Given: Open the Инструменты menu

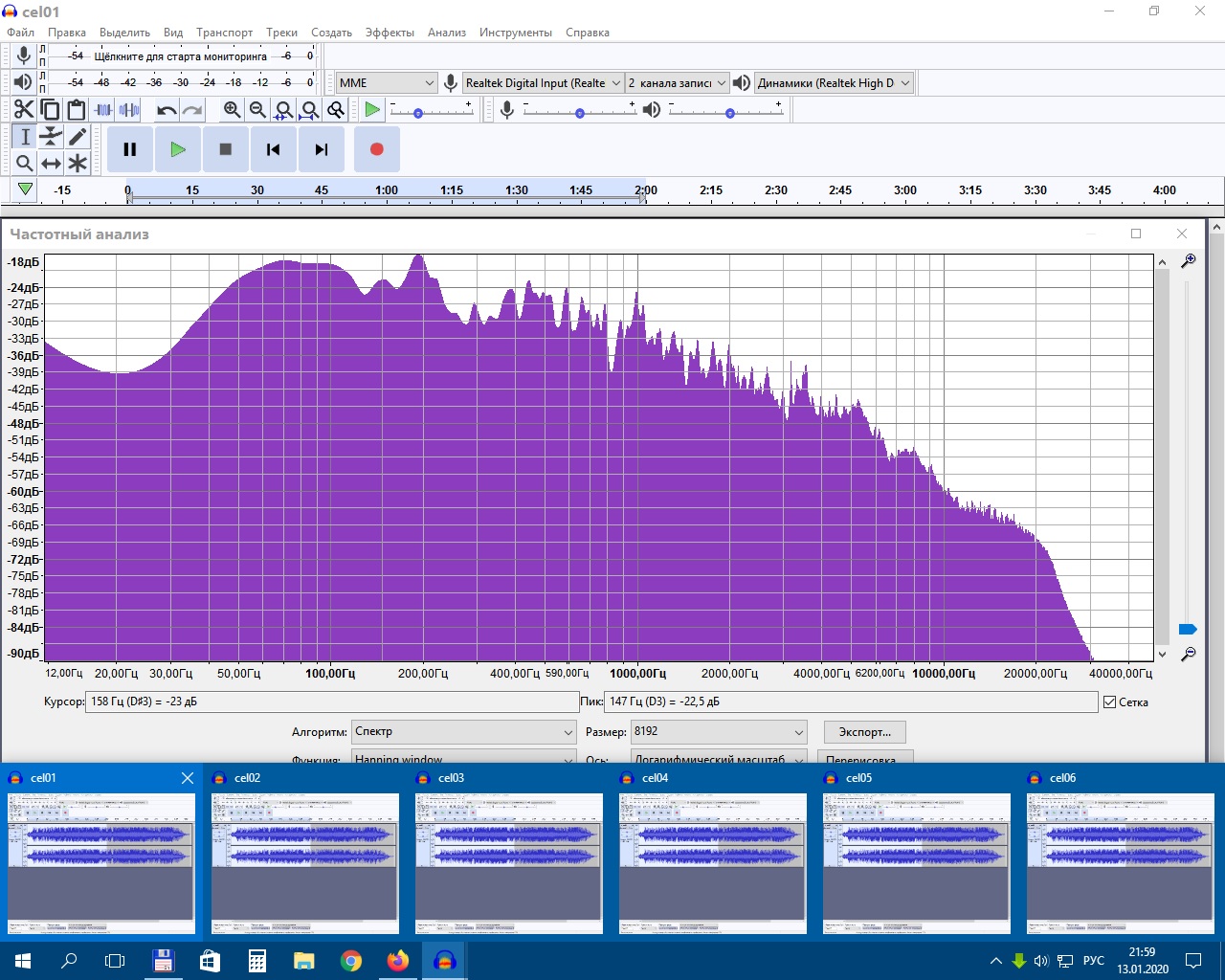Looking at the screenshot, I should coord(516,33).
